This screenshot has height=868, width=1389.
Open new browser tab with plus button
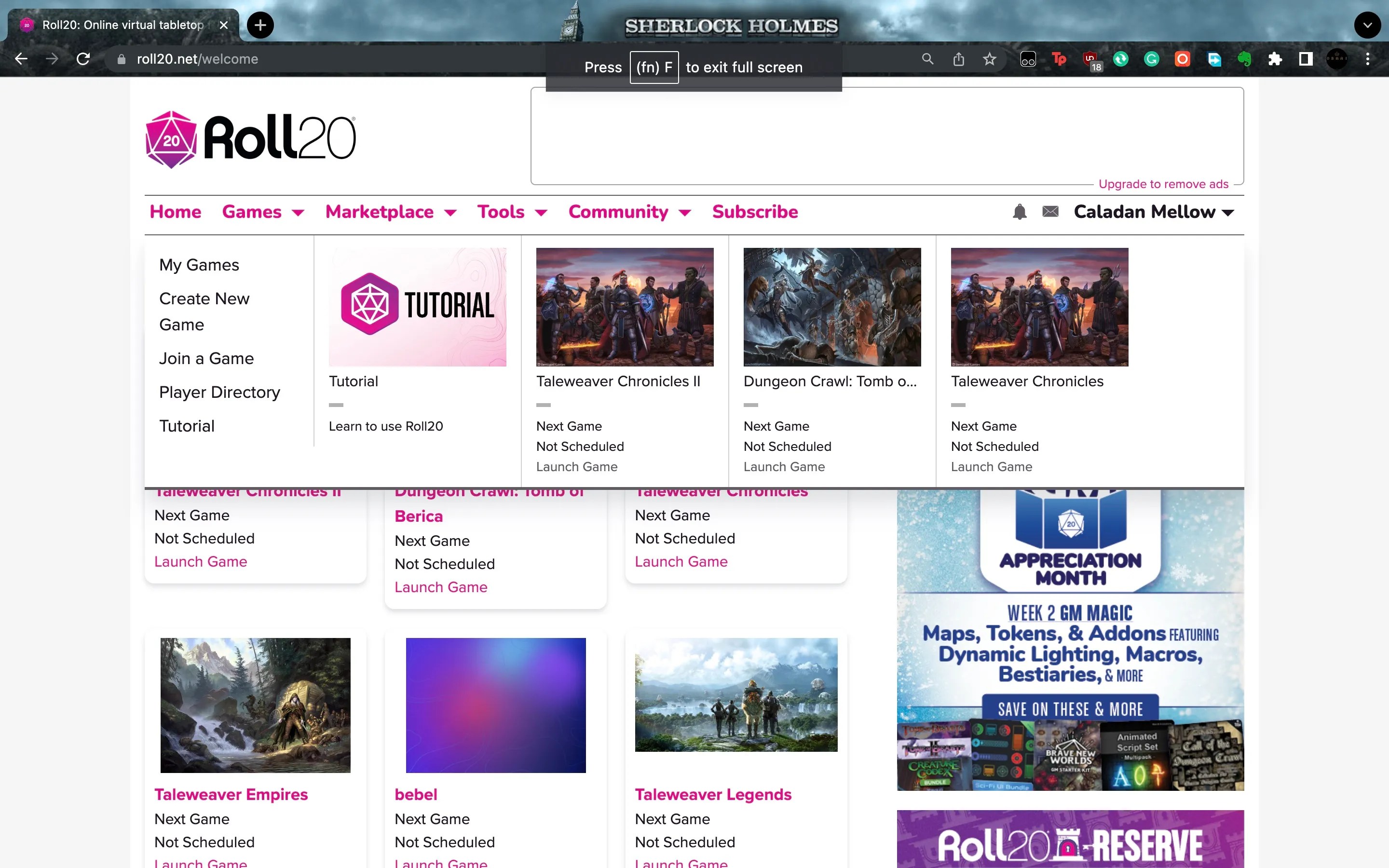click(x=260, y=25)
